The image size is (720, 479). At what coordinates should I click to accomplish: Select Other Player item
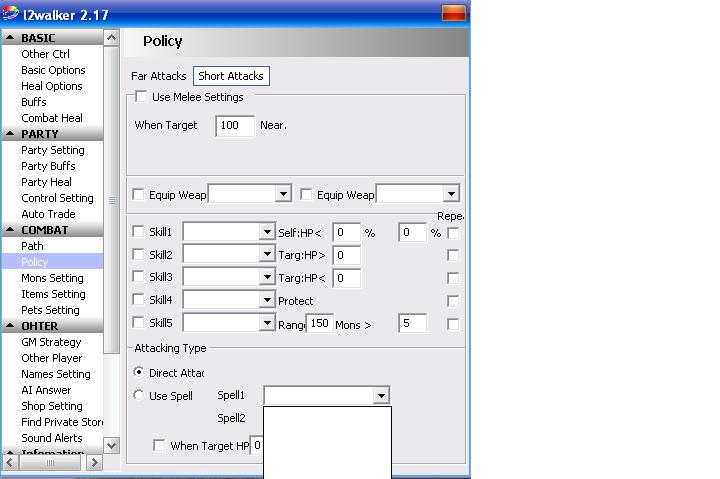coord(51,358)
